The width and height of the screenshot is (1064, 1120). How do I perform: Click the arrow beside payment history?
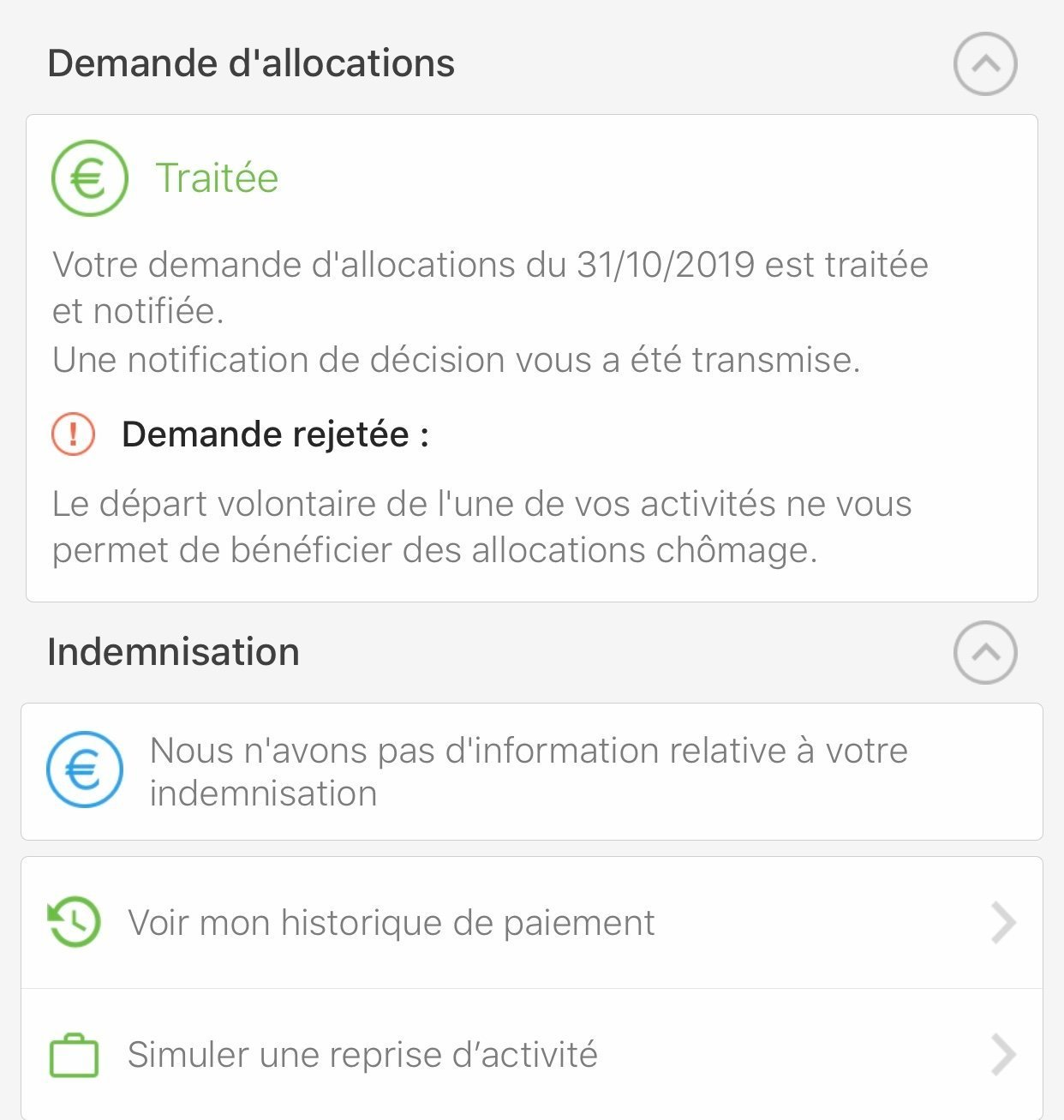click(x=1003, y=923)
